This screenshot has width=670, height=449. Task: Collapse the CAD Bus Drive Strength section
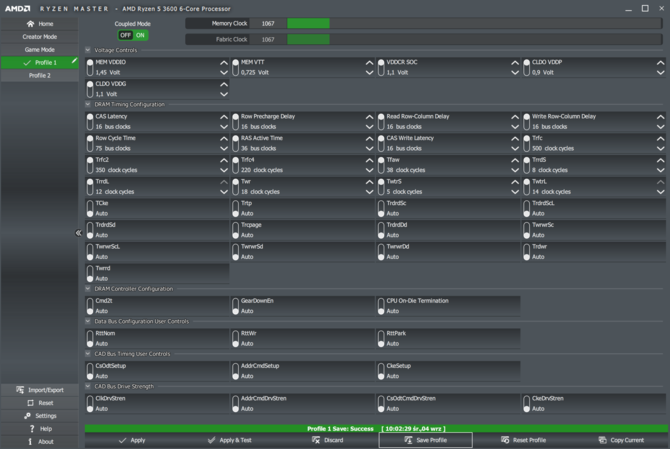pos(88,386)
